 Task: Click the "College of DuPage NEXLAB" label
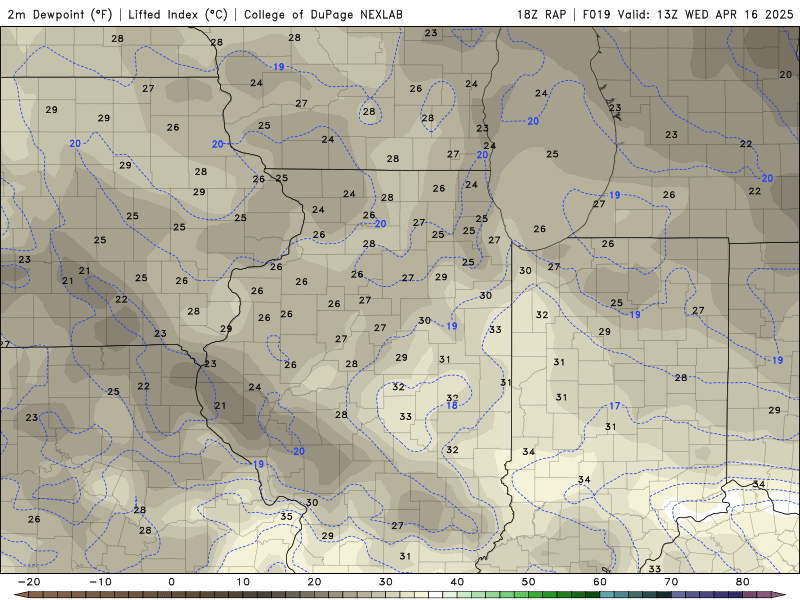point(323,14)
